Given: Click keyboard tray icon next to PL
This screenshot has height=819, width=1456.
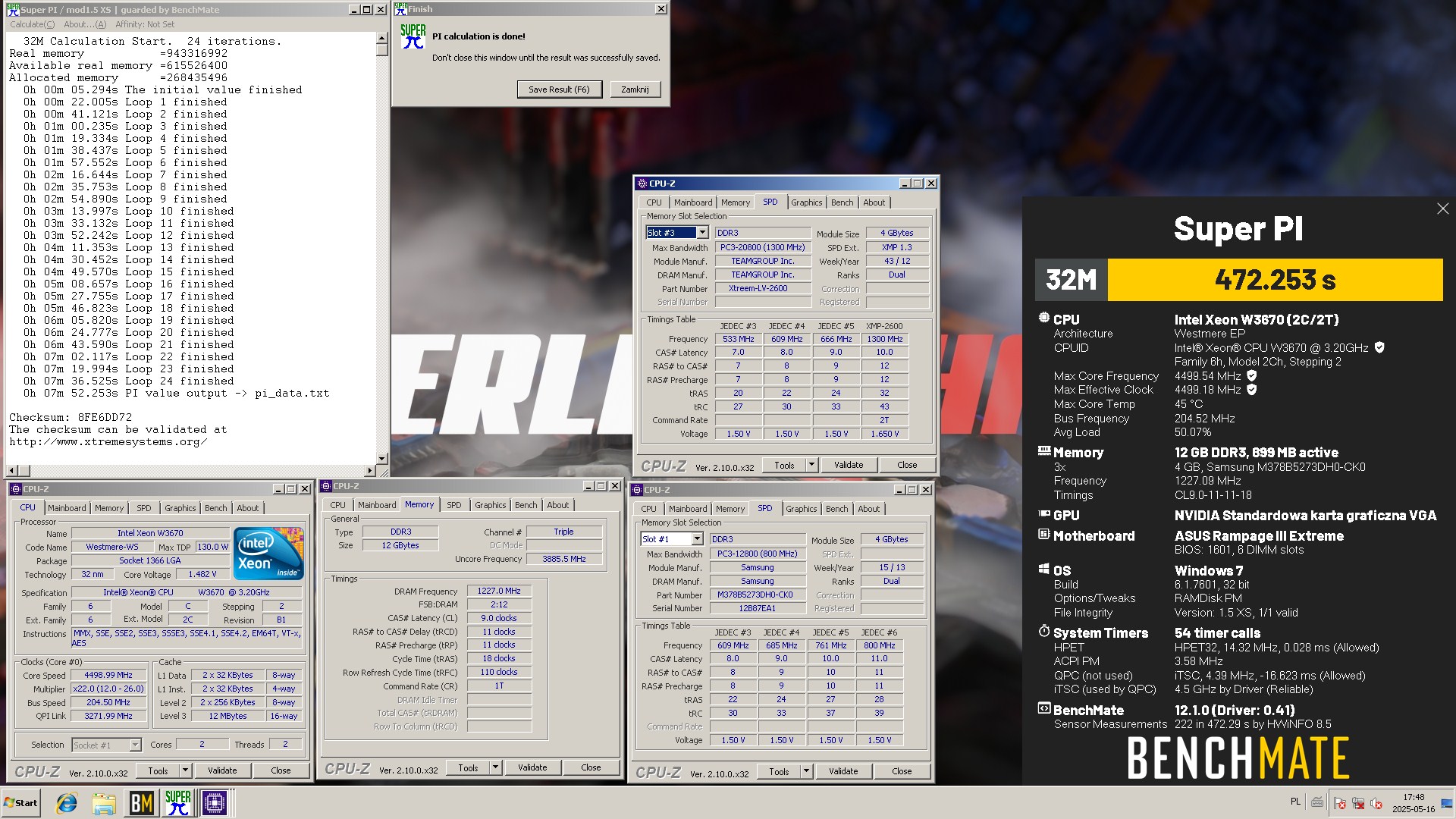Looking at the screenshot, I should tap(1318, 802).
